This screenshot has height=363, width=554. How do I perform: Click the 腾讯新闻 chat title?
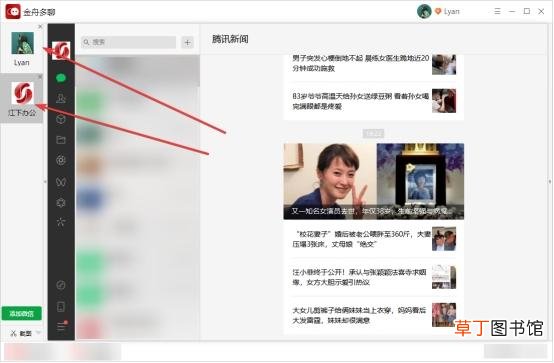(230, 39)
